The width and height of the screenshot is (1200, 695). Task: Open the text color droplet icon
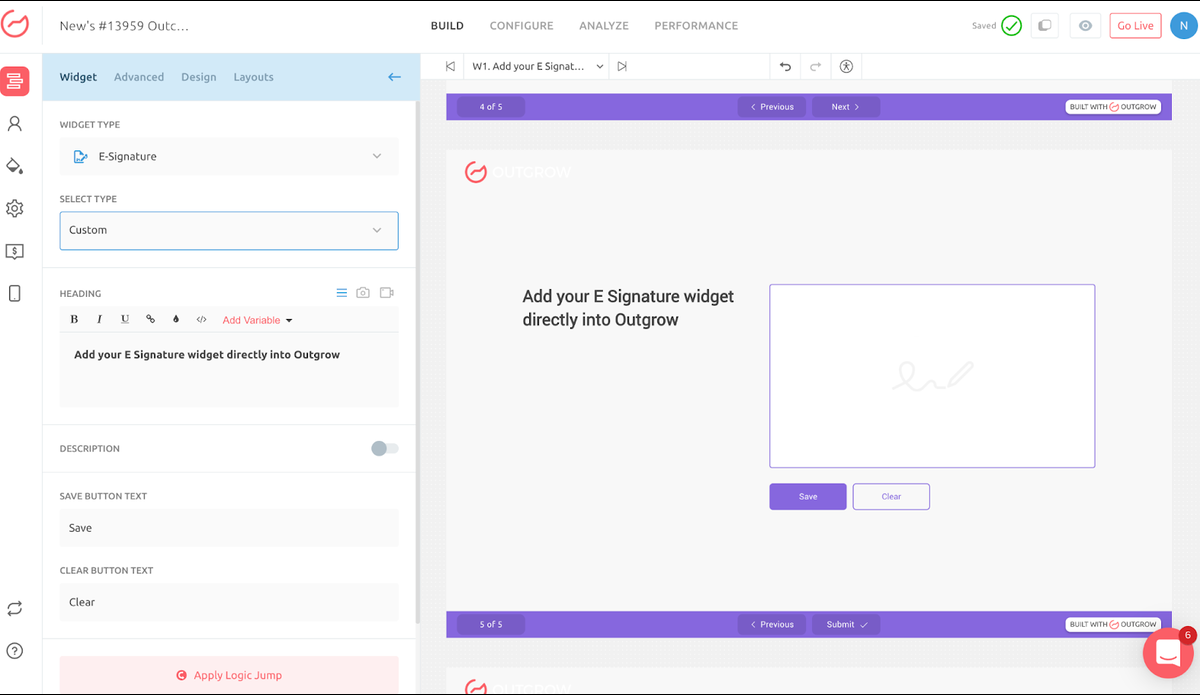point(176,320)
